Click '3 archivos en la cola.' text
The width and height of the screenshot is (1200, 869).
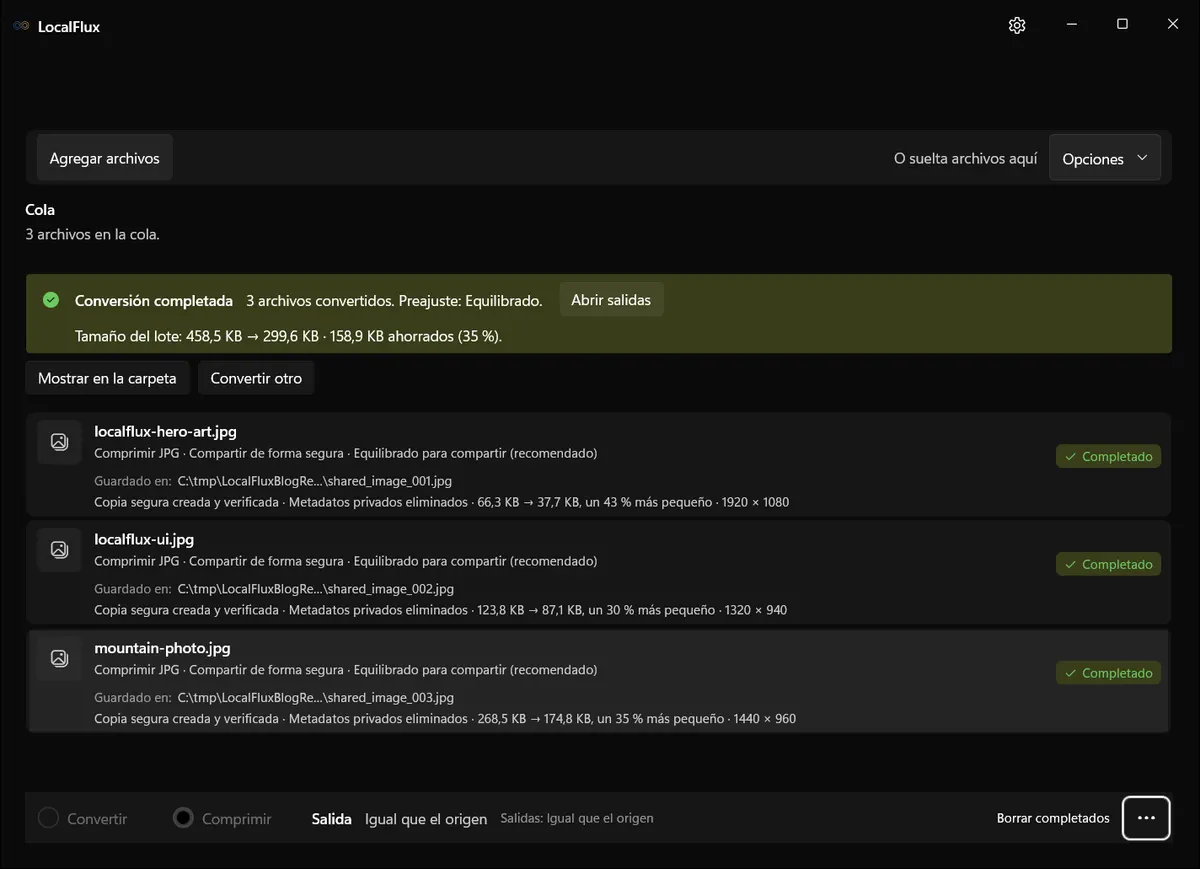click(x=92, y=234)
